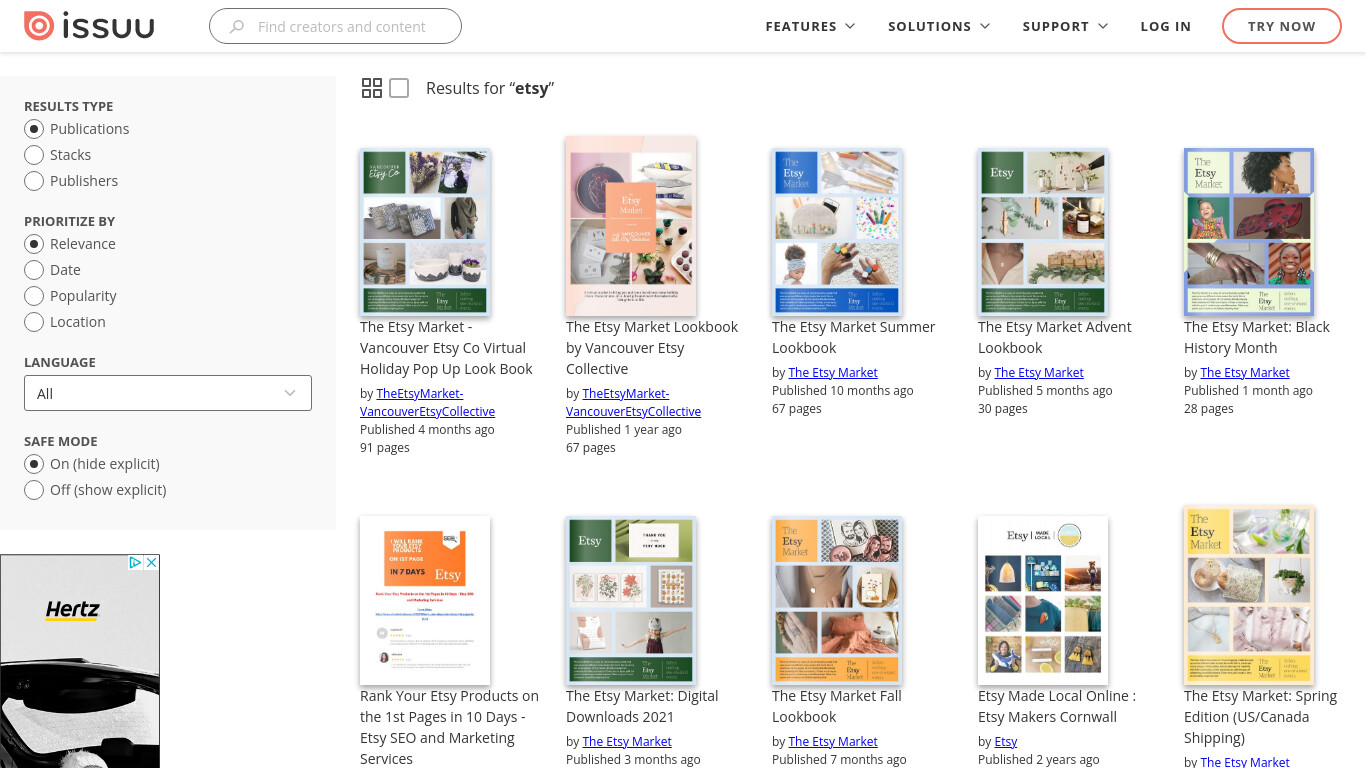Open Etsy Market Summer Lookbook thumbnail
Viewport: 1366px width, 768px height.
837,232
